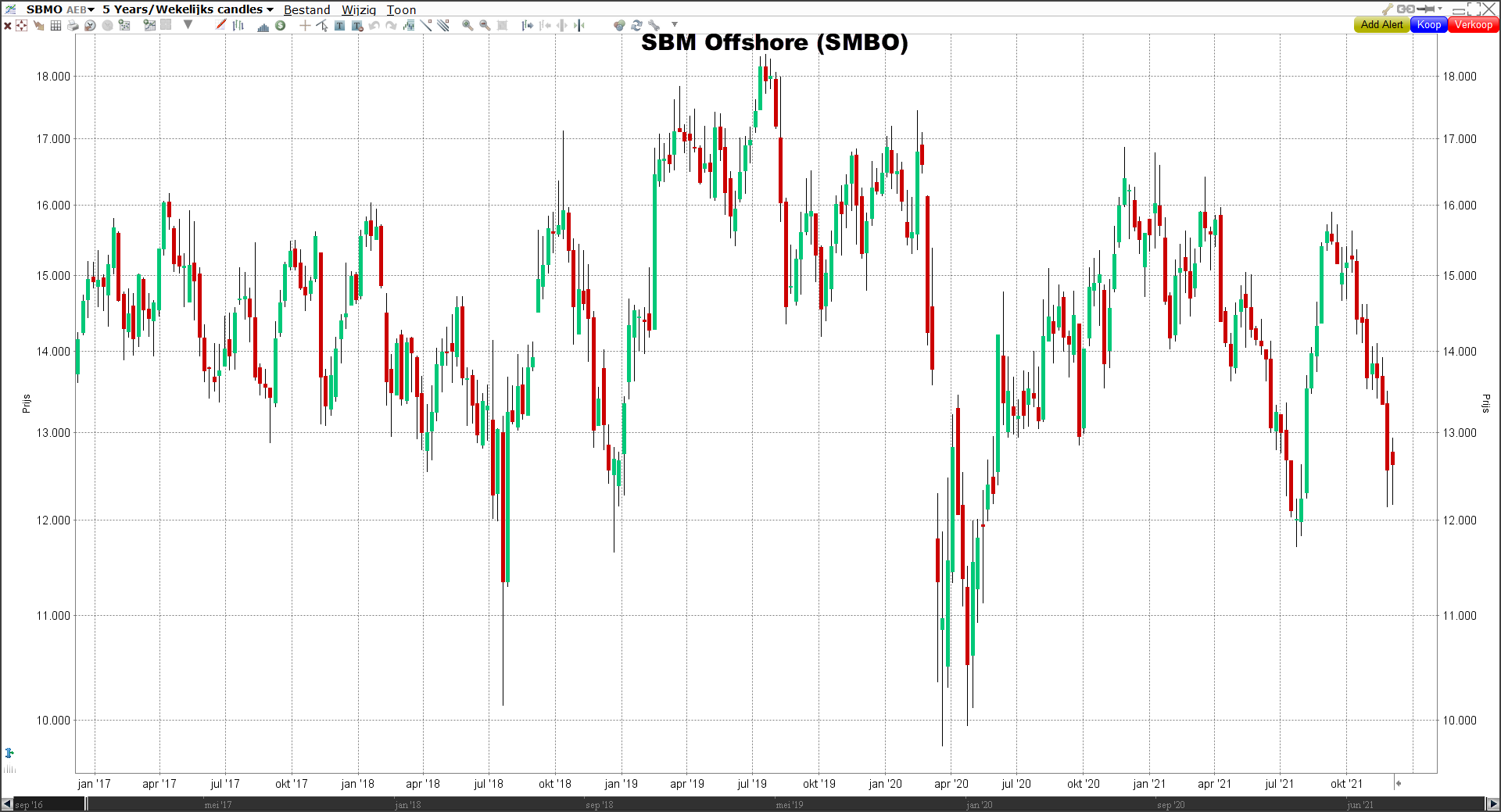Screen dimensions: 1501x812
Task: Select the parallel lines channel tool
Action: pyautogui.click(x=443, y=25)
